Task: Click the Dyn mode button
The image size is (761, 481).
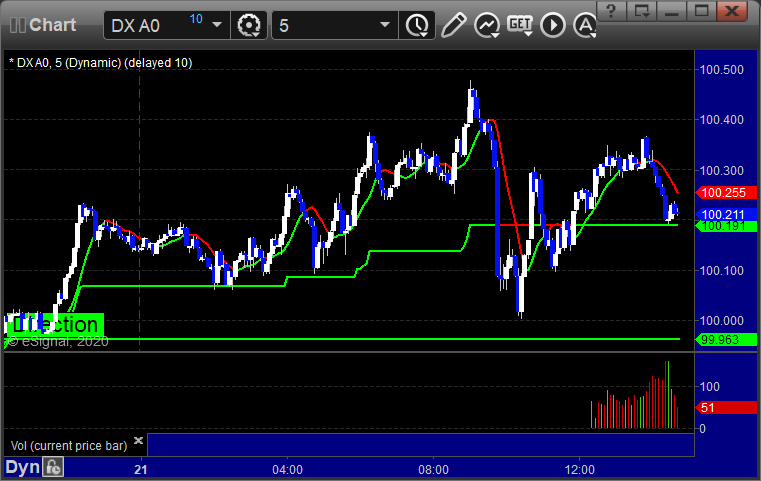Action: [23, 467]
